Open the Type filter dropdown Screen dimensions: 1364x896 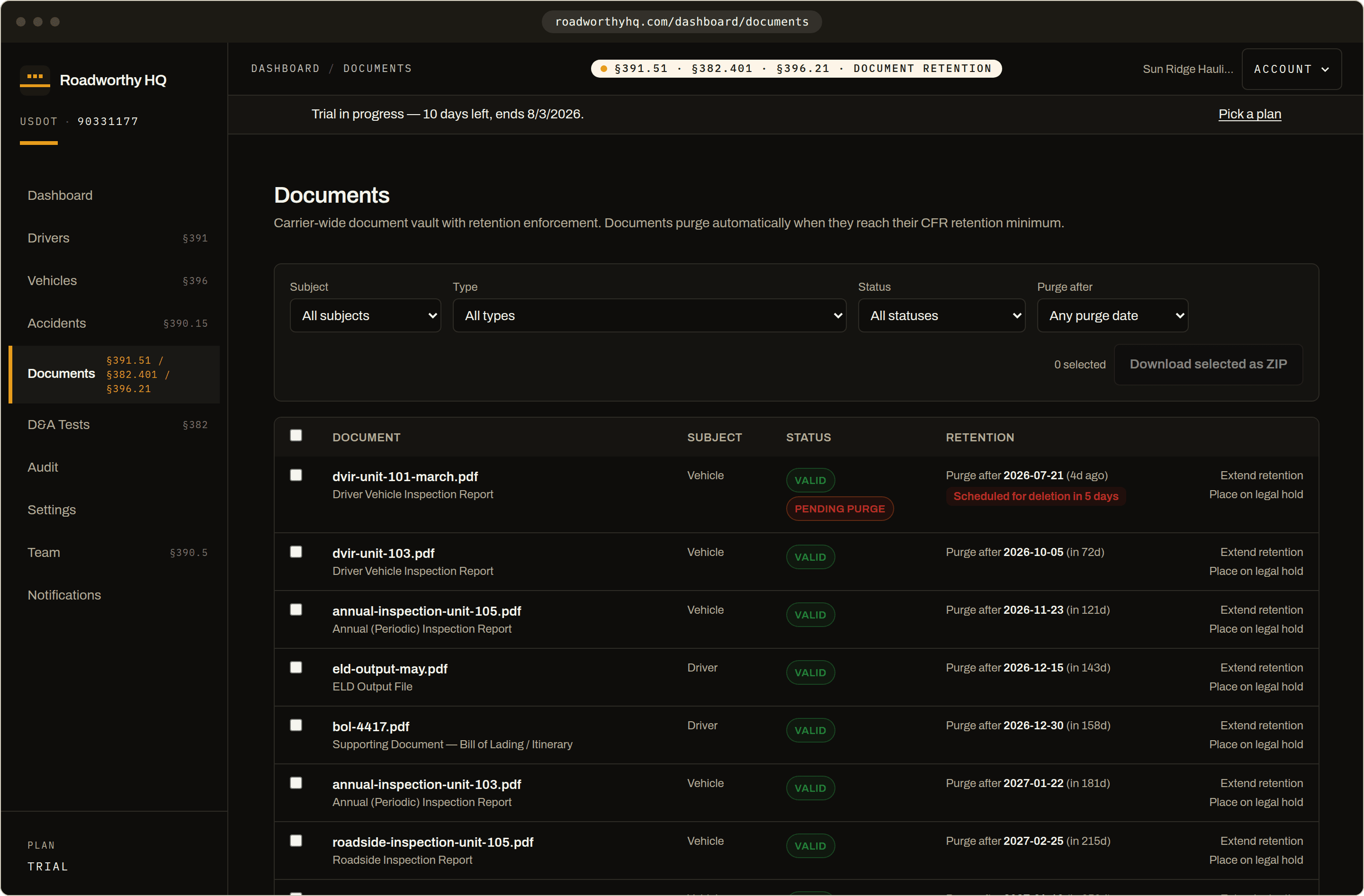click(x=649, y=316)
